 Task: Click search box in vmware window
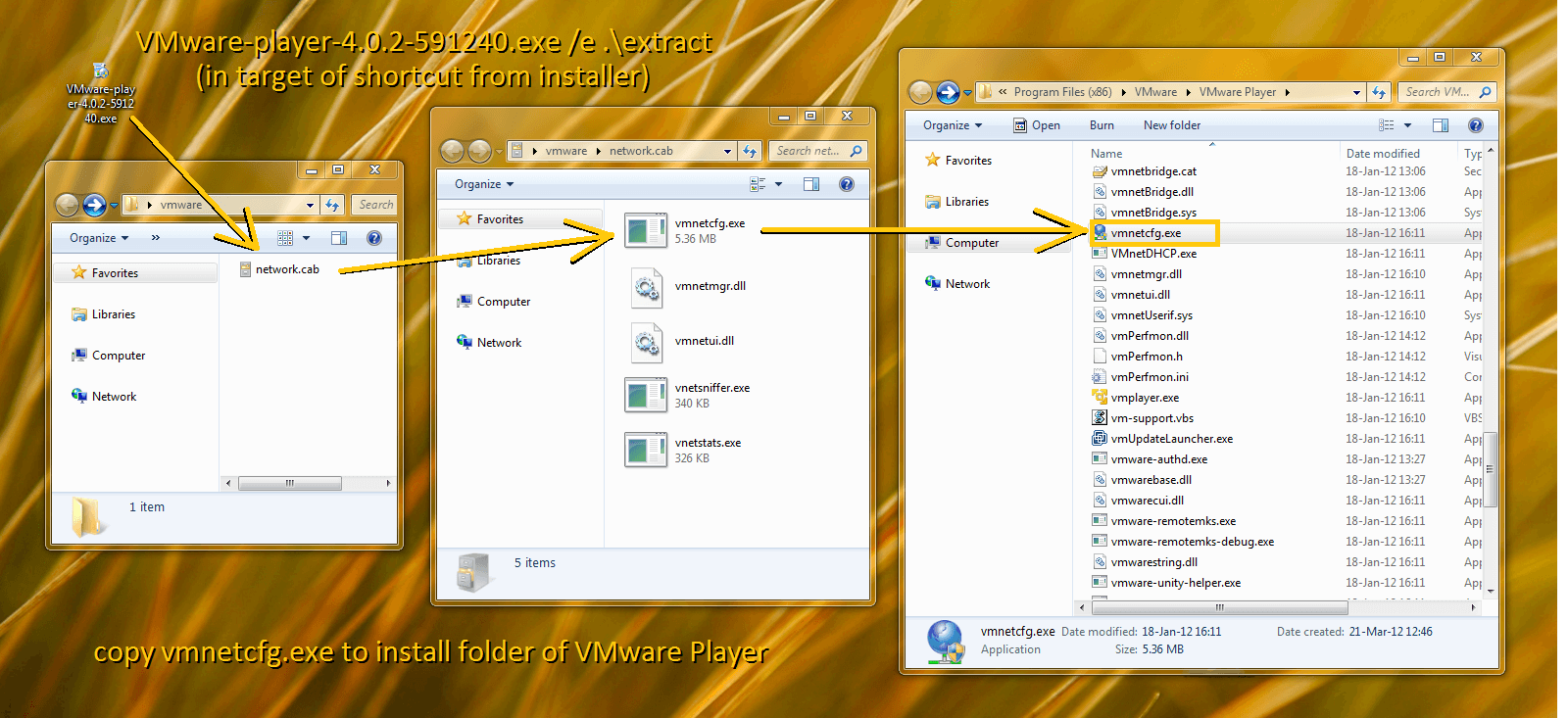click(374, 205)
